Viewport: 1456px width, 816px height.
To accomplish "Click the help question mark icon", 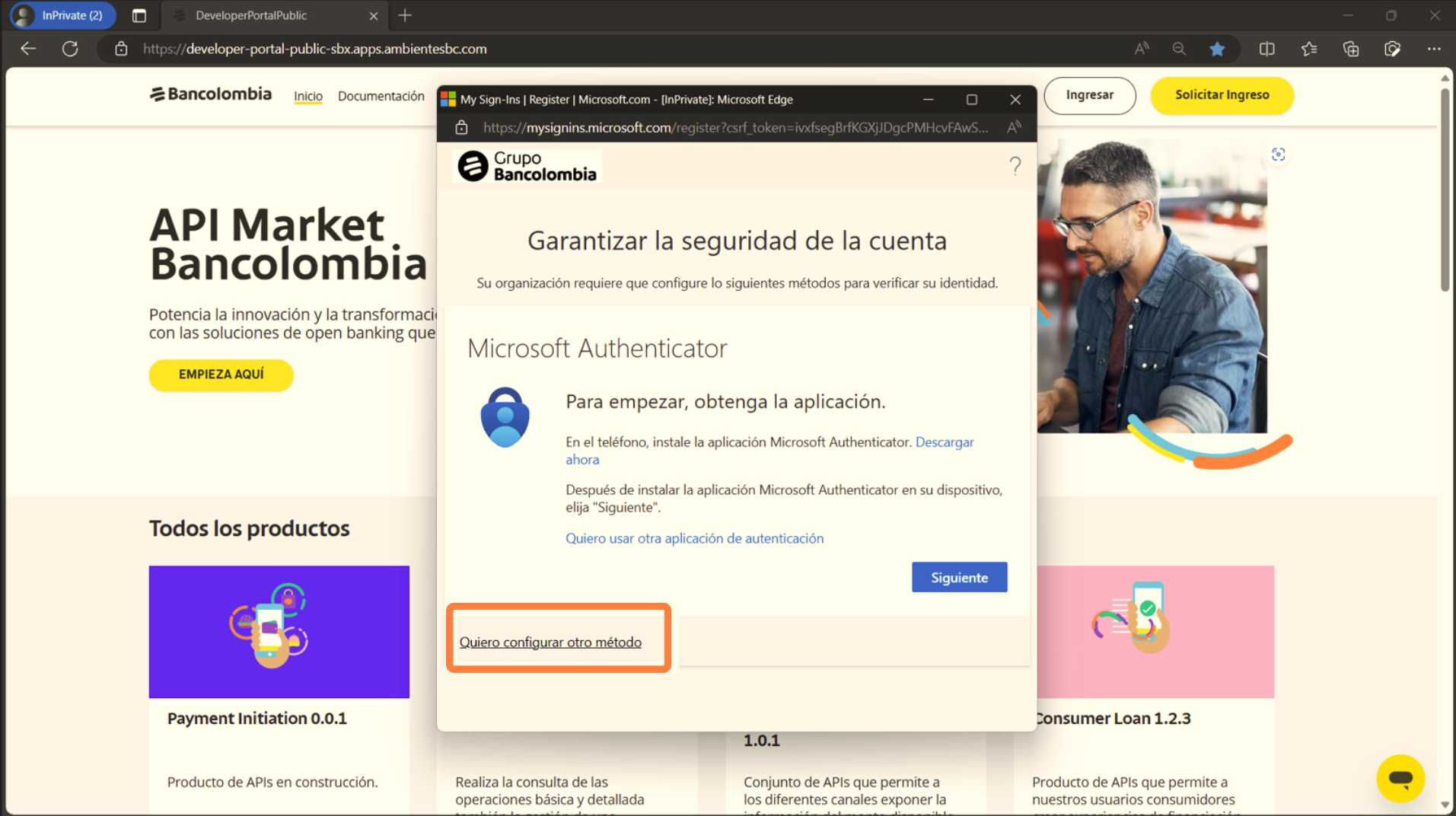I will click(x=1015, y=166).
